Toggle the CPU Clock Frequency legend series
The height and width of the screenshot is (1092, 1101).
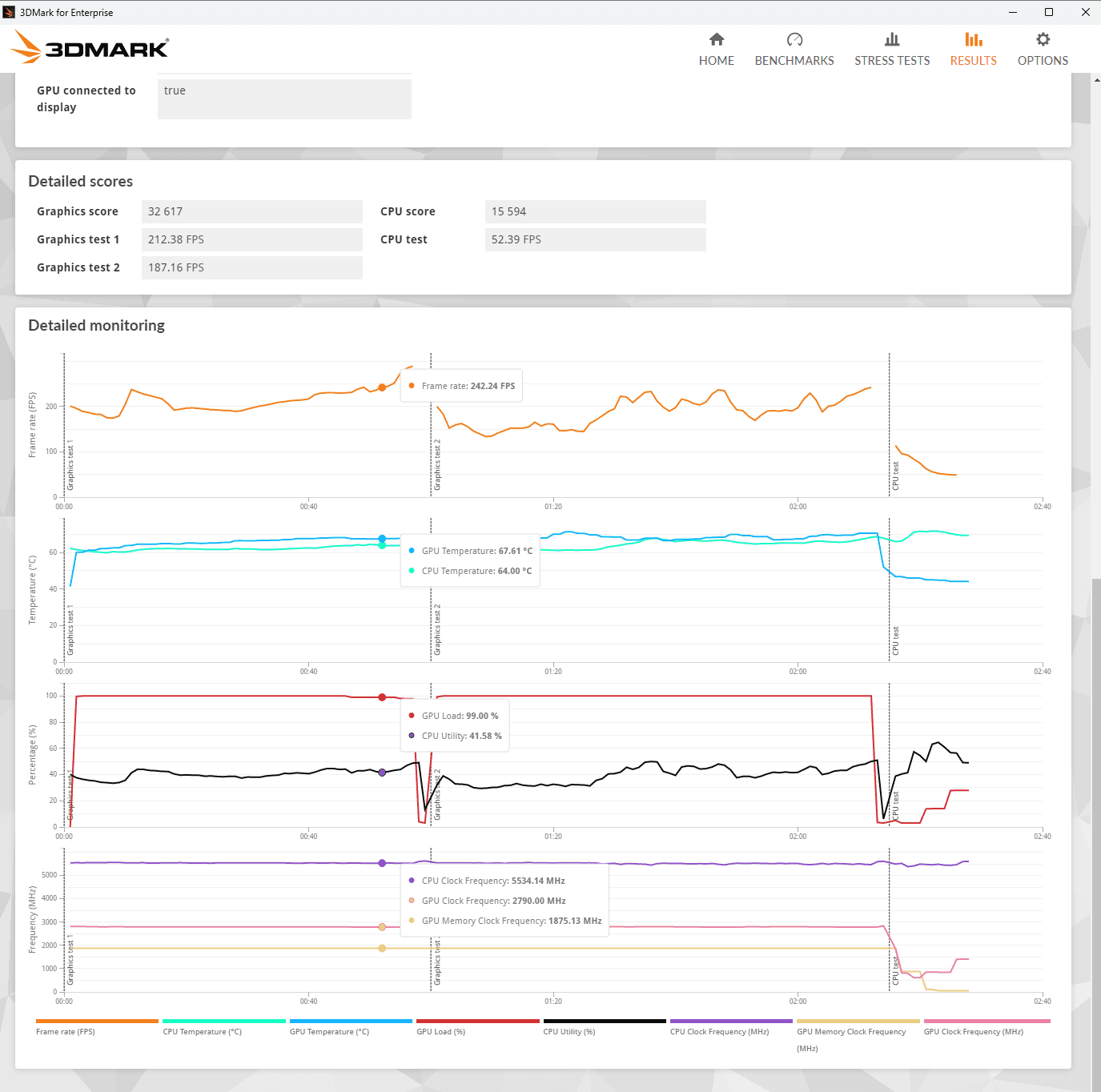tap(731, 1026)
